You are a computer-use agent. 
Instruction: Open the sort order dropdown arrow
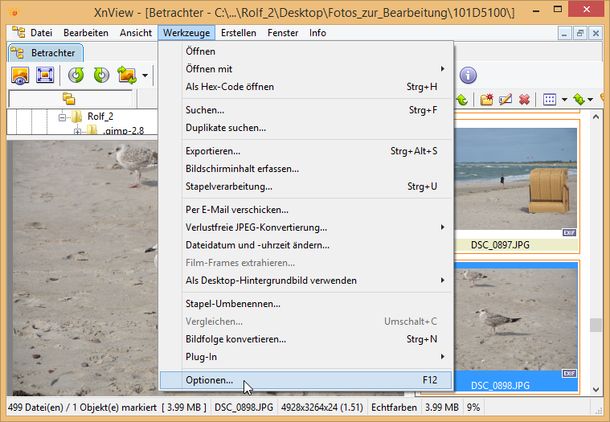click(593, 100)
